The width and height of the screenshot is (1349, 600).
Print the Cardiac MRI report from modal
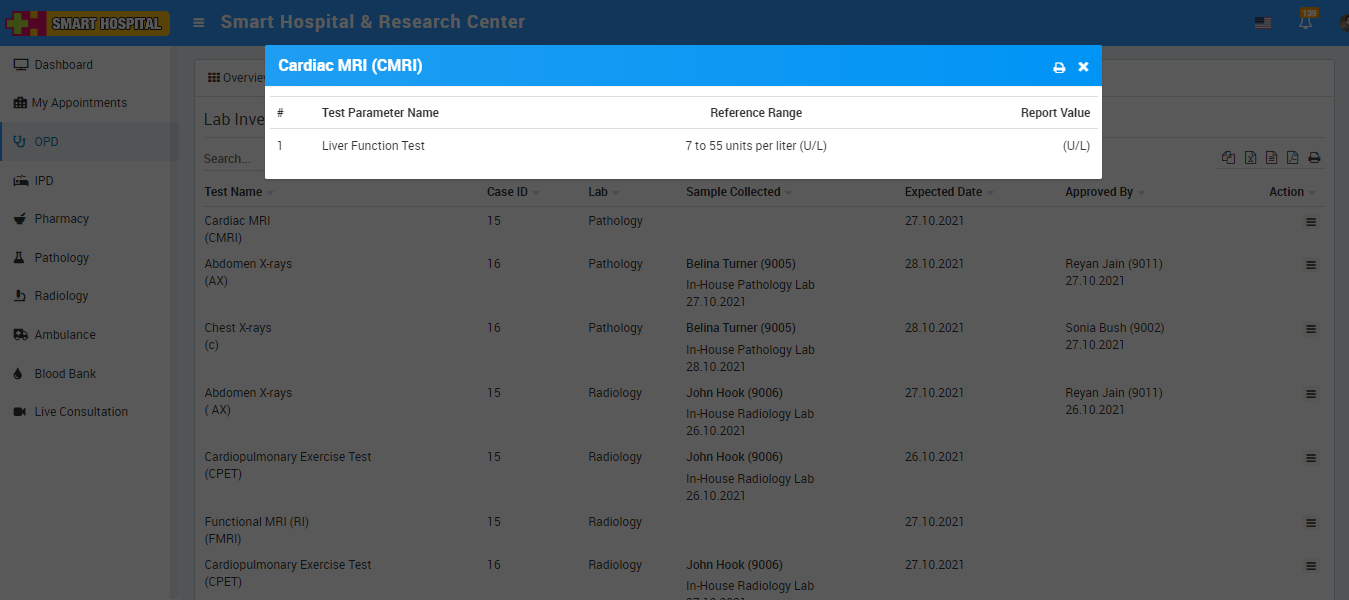coord(1059,67)
